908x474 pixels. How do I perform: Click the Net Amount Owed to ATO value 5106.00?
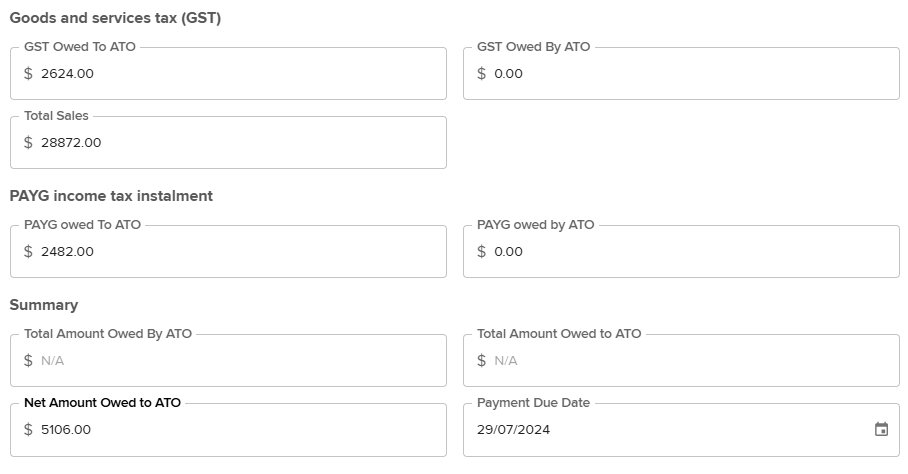(66, 429)
